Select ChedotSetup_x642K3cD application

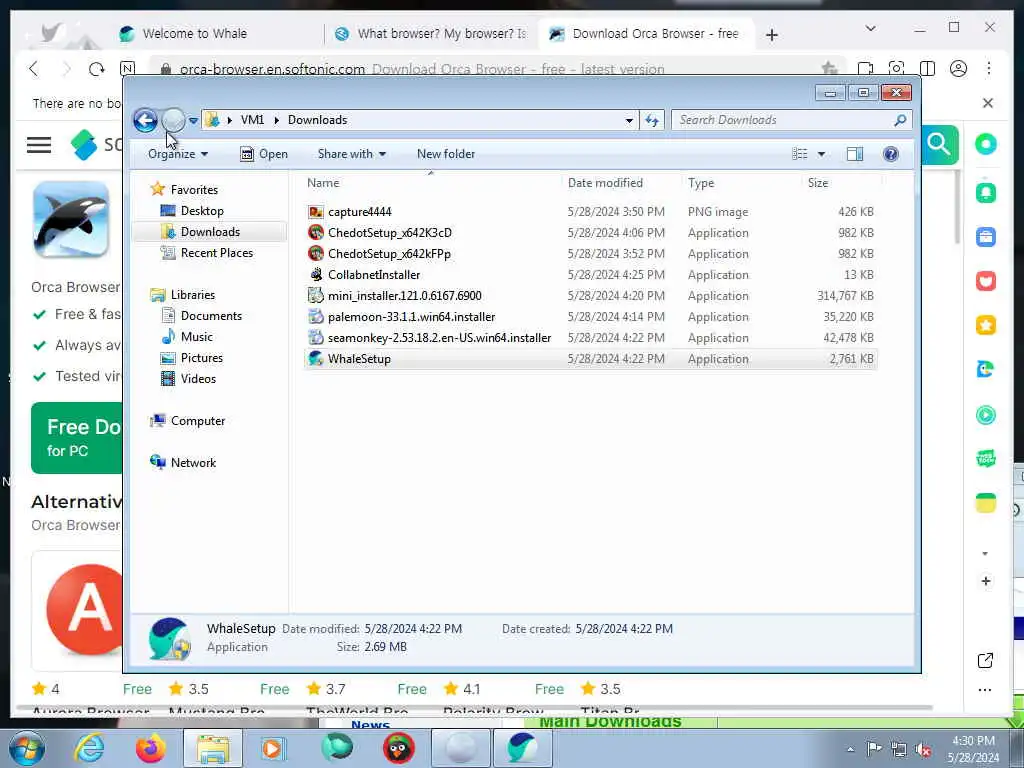[590, 232]
